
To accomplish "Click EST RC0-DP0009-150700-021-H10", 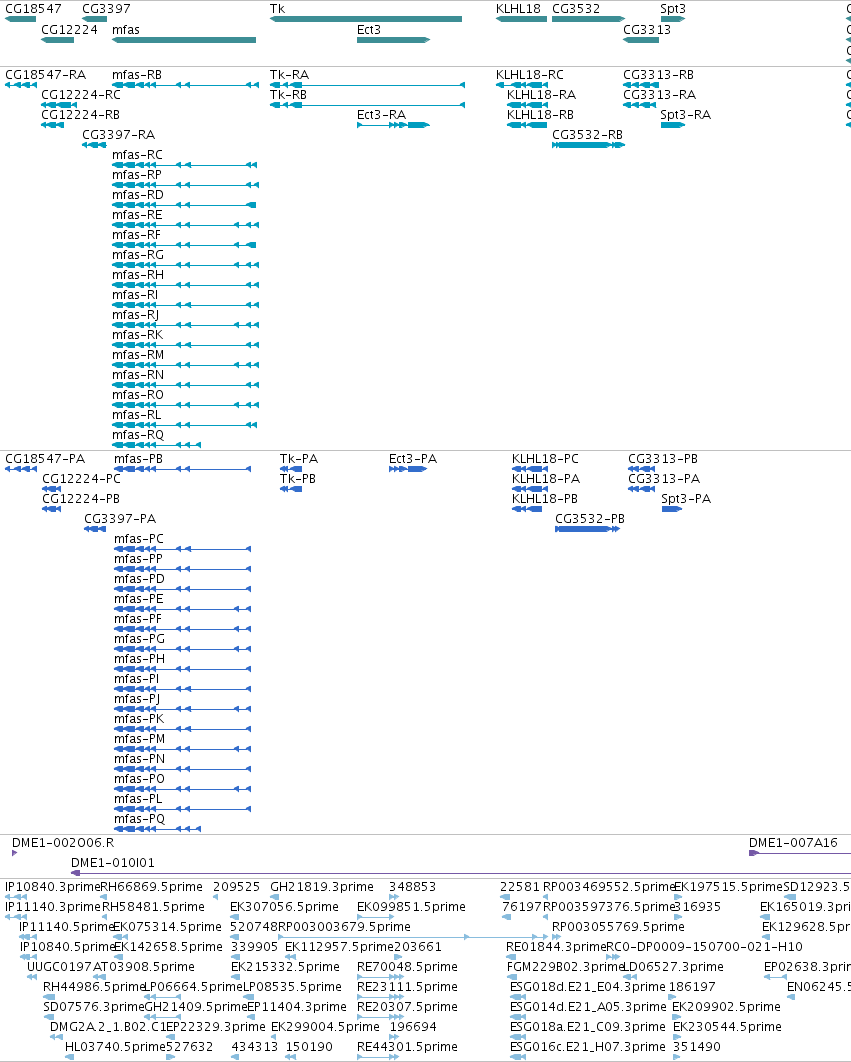I will [704, 947].
